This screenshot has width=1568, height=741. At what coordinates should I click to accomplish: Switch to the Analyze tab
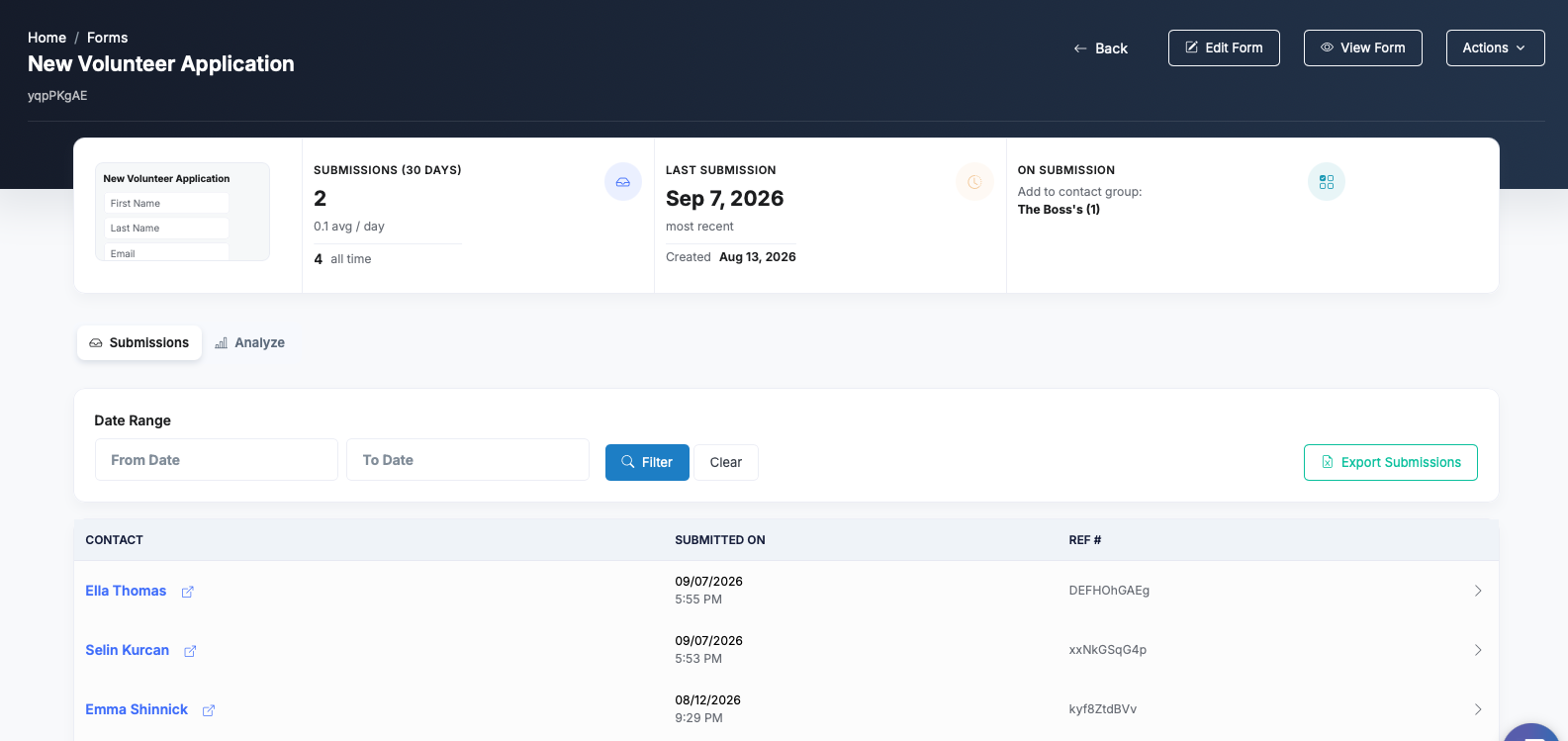pyautogui.click(x=250, y=342)
